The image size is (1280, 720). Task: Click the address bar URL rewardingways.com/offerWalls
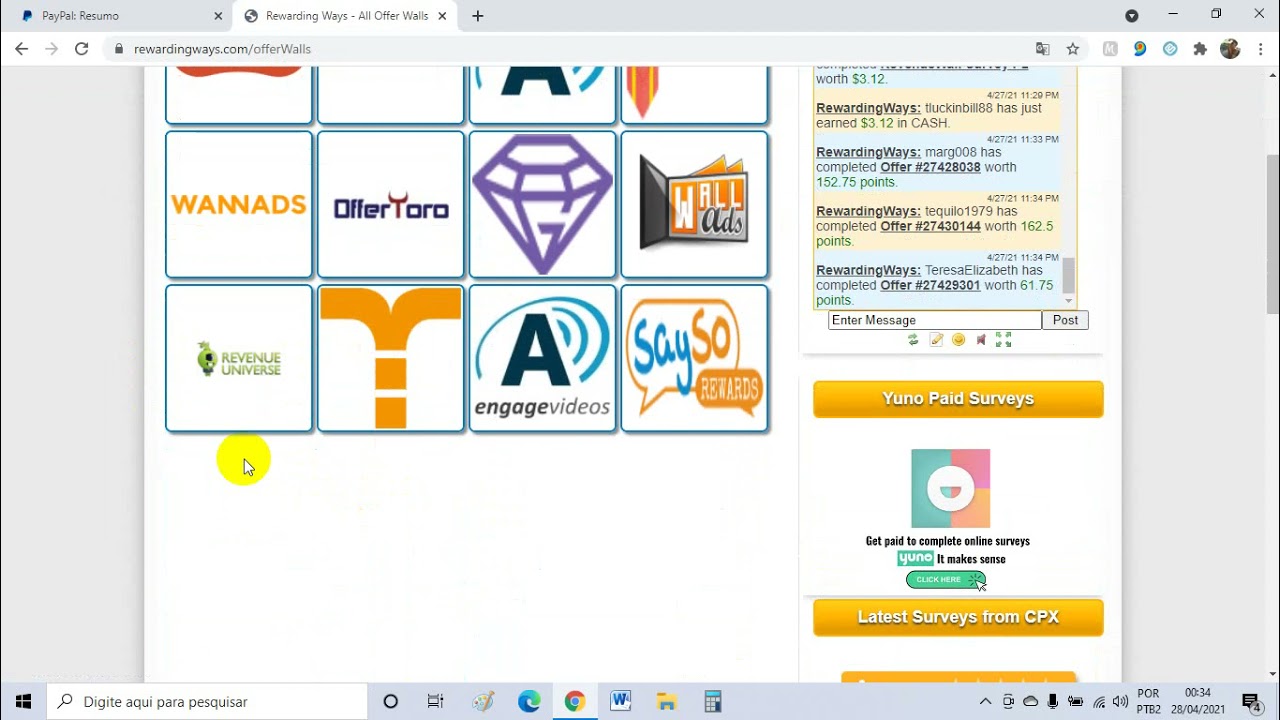[x=222, y=49]
